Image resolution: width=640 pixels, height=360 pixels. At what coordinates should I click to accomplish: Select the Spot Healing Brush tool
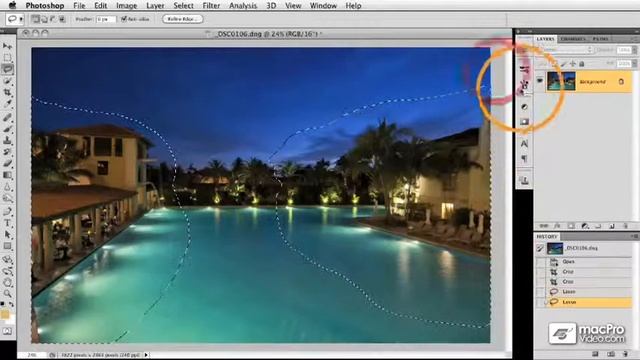pos(7,118)
